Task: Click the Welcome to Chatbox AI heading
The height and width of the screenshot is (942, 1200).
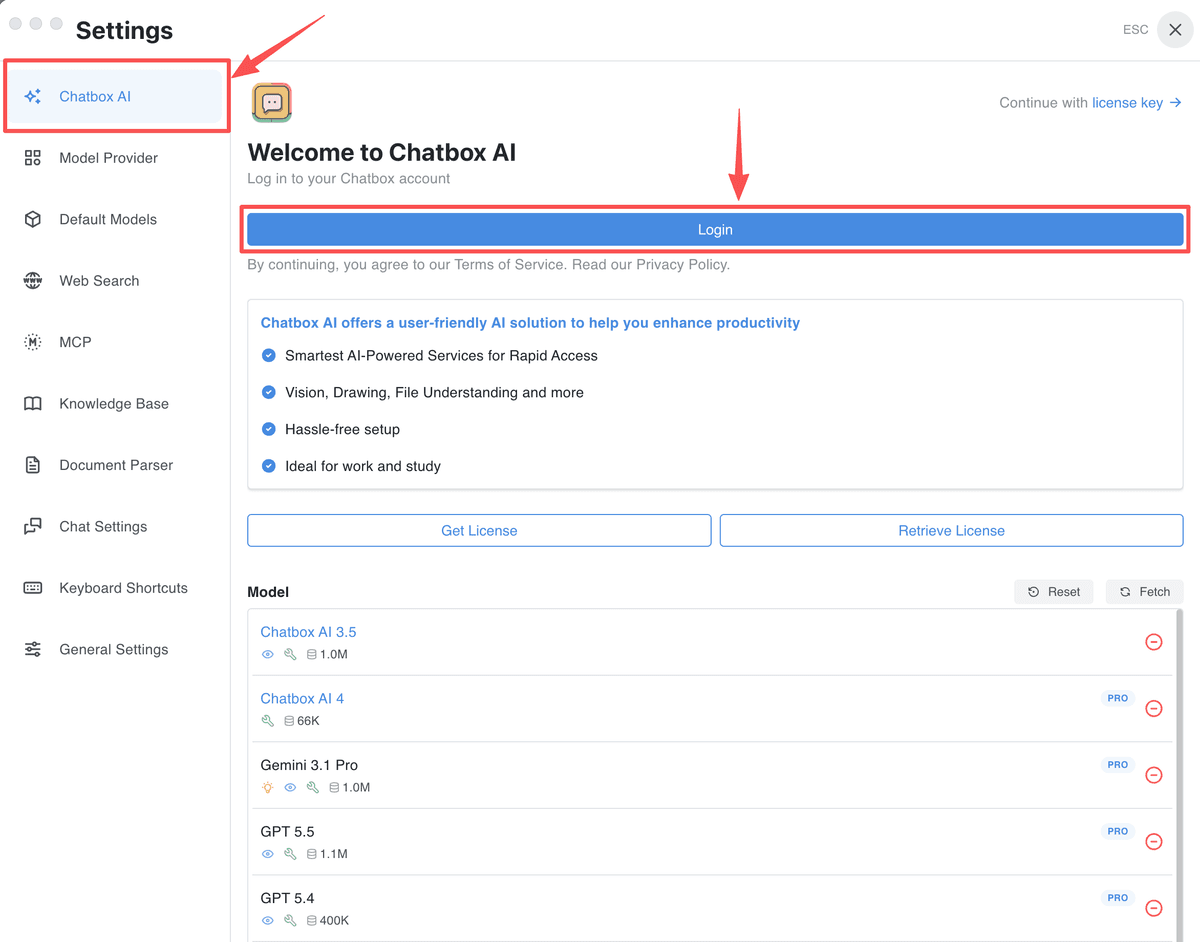Action: click(x=382, y=153)
